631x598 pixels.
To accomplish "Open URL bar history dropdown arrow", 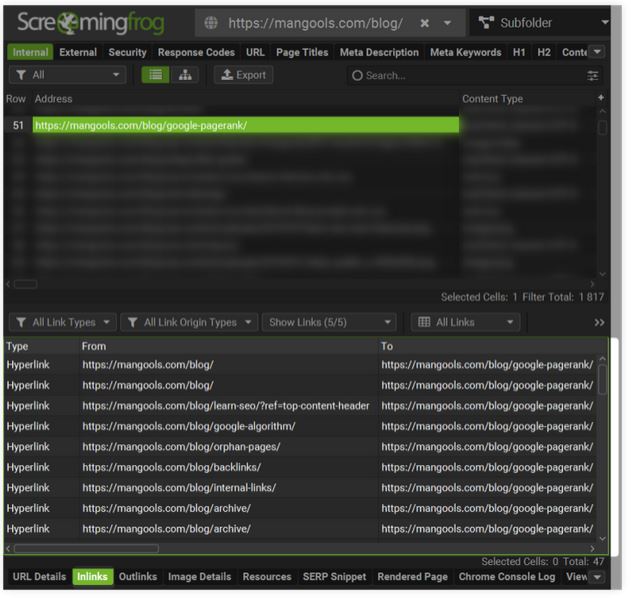I will click(x=447, y=23).
